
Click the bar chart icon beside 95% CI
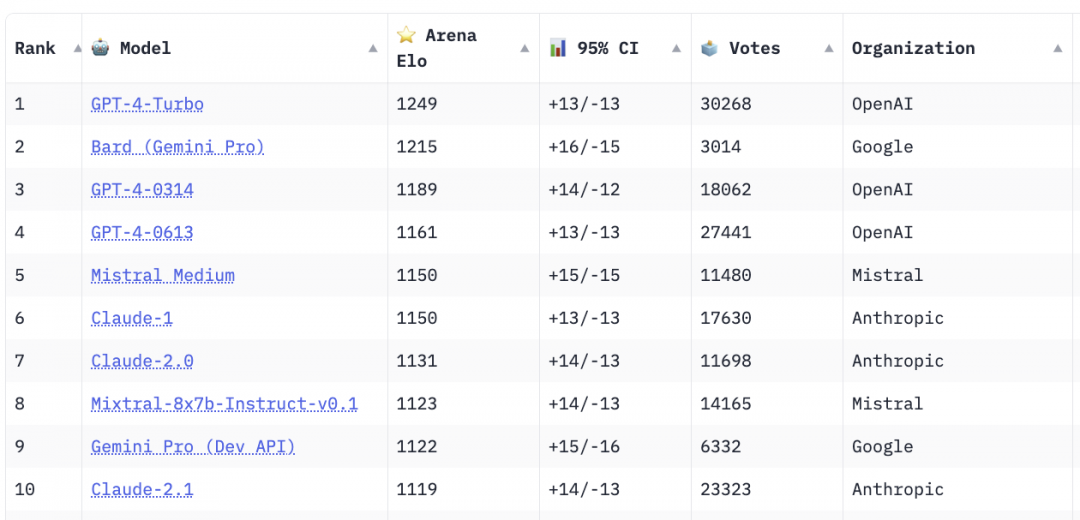click(558, 47)
